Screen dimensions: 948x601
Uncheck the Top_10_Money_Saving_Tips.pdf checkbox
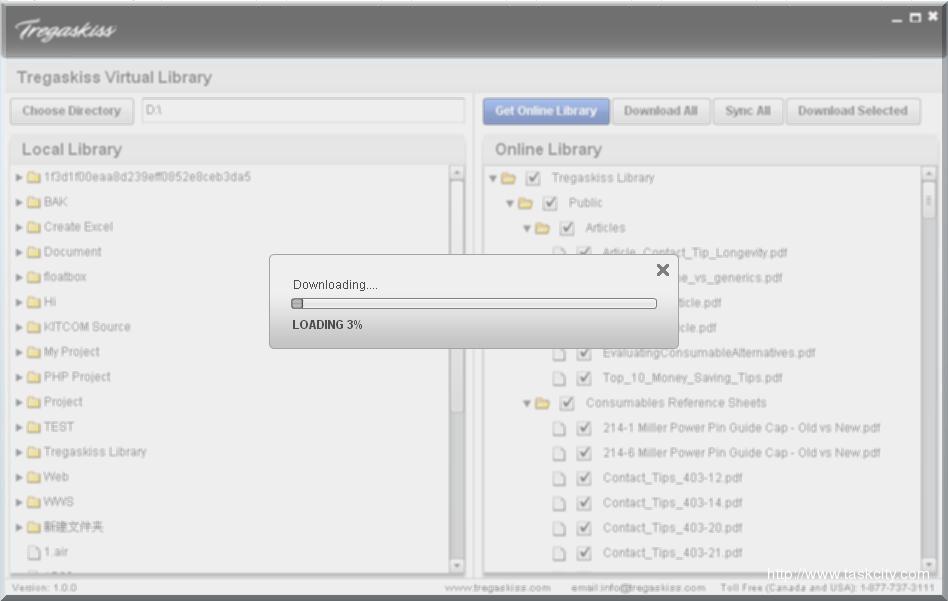click(x=583, y=378)
